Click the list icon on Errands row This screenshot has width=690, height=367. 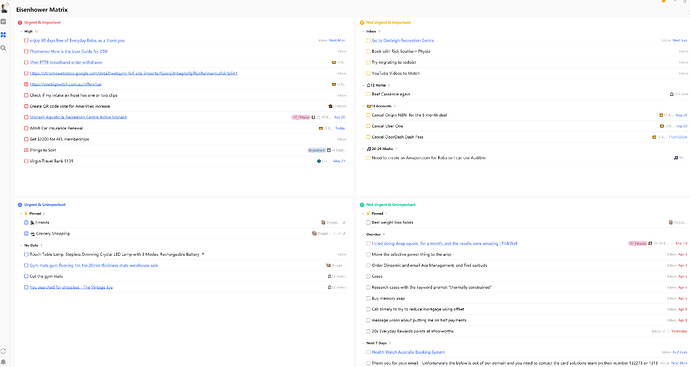(x=323, y=223)
